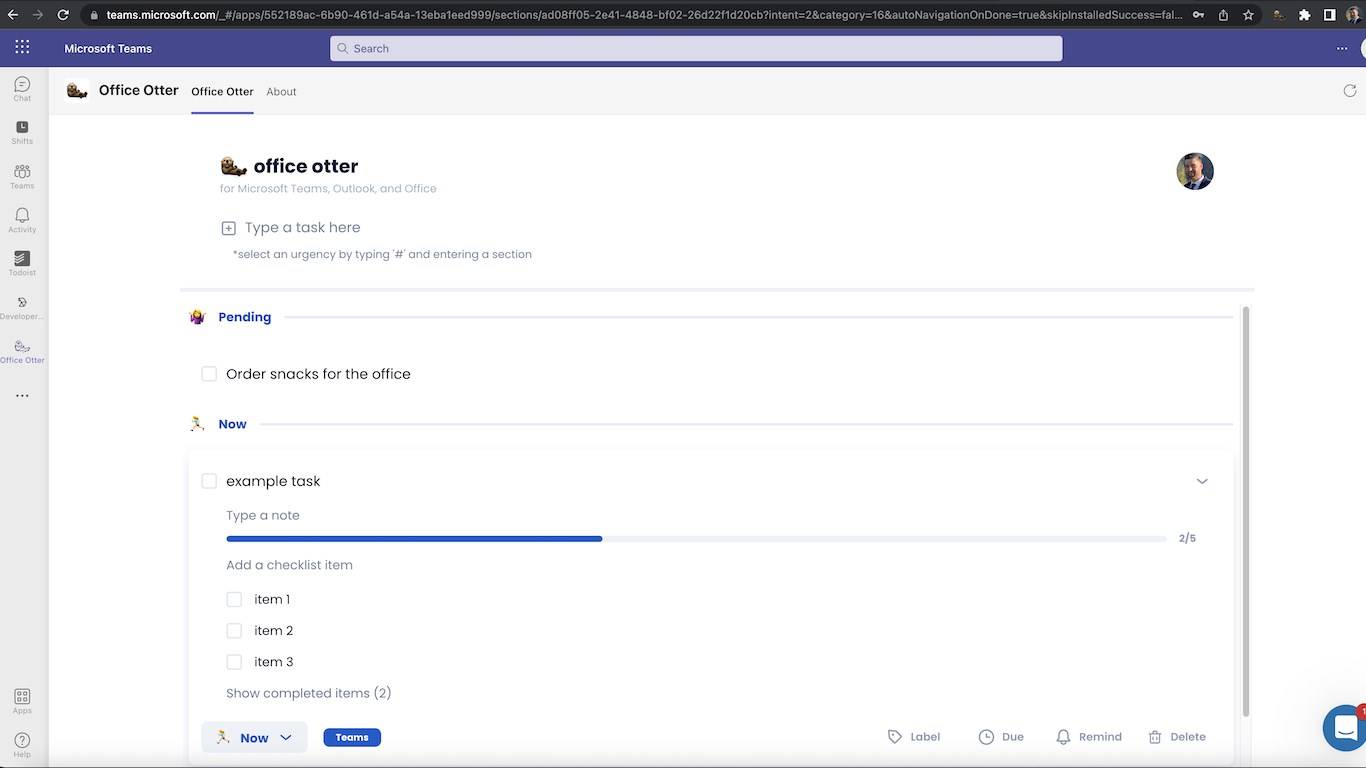The image size is (1366, 768).
Task: Reload the Office Otter tab
Action: tap(1349, 91)
